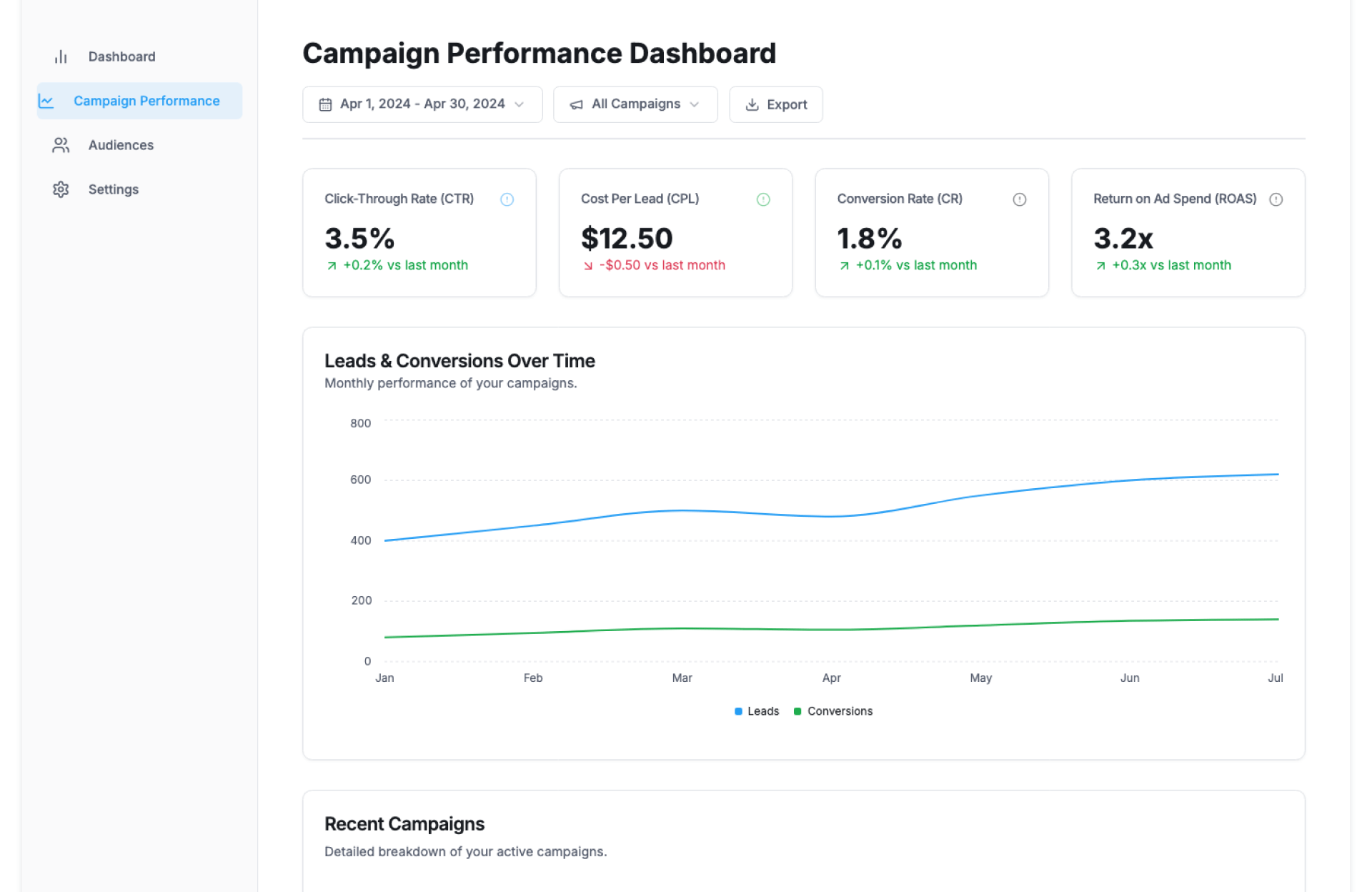This screenshot has width=1372, height=892.
Task: Click the Dashboard bar chart icon
Action: pos(61,56)
